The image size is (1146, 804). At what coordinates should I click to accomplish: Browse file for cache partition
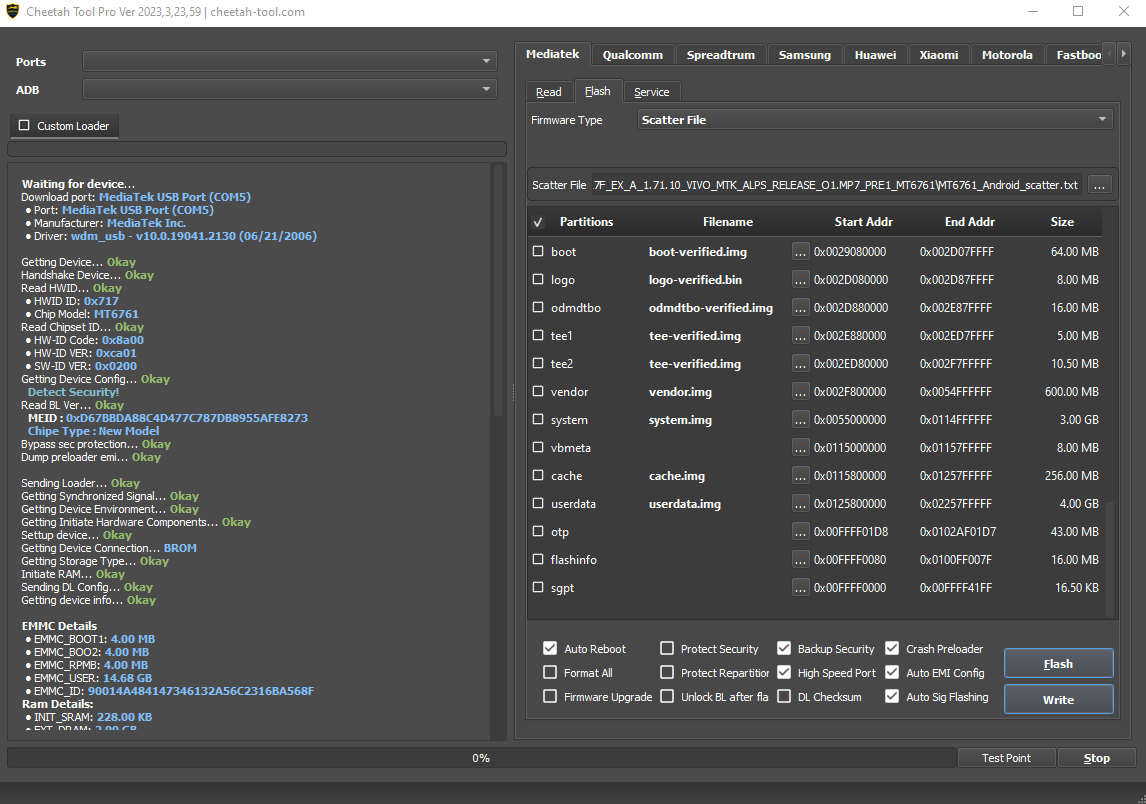point(800,476)
